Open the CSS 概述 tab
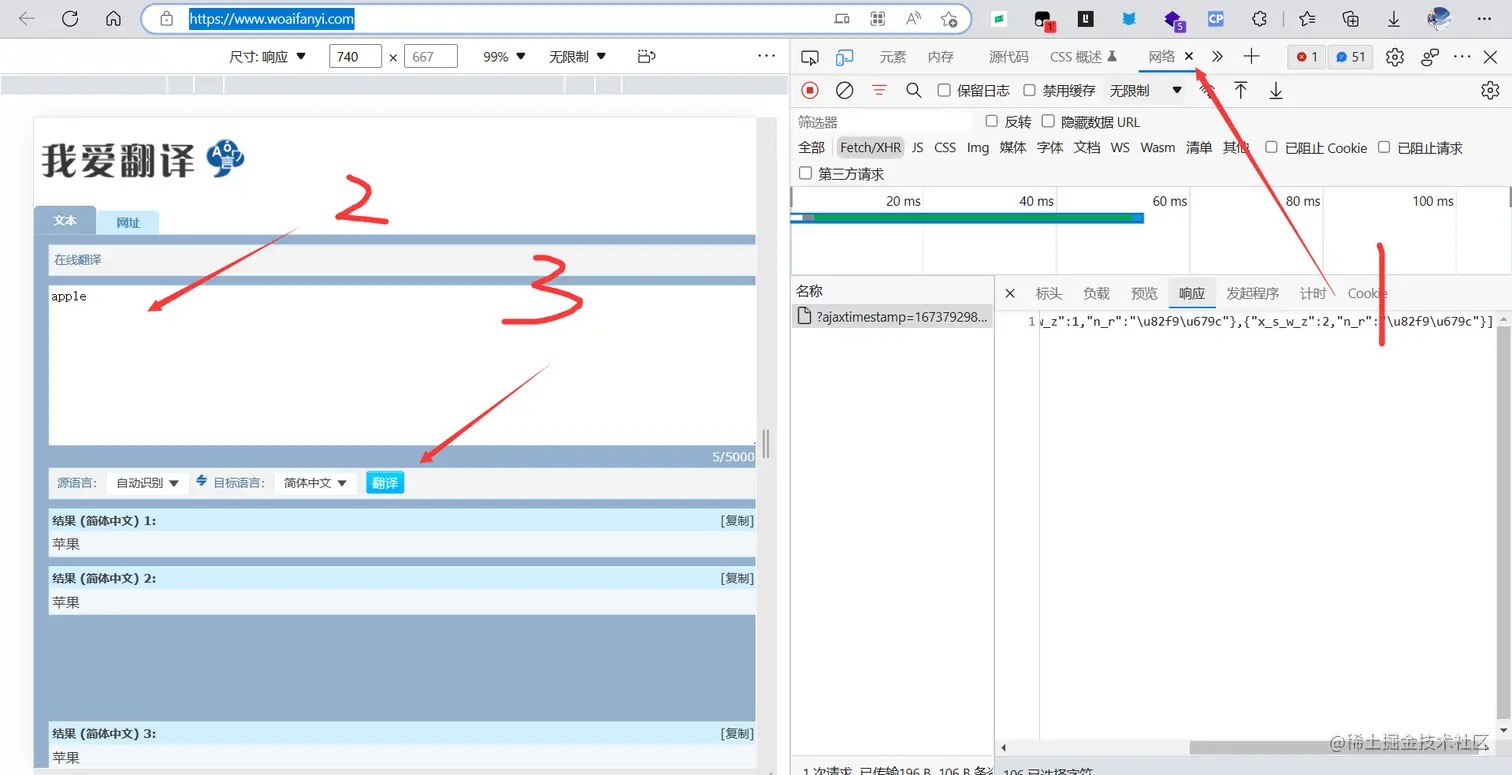The height and width of the screenshot is (775, 1512). 1083,57
